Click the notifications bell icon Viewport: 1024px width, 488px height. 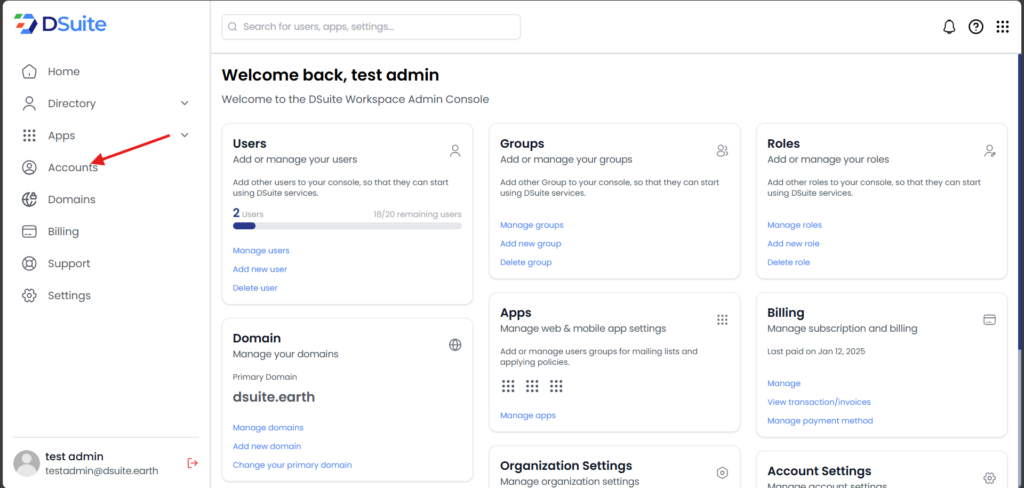(949, 27)
